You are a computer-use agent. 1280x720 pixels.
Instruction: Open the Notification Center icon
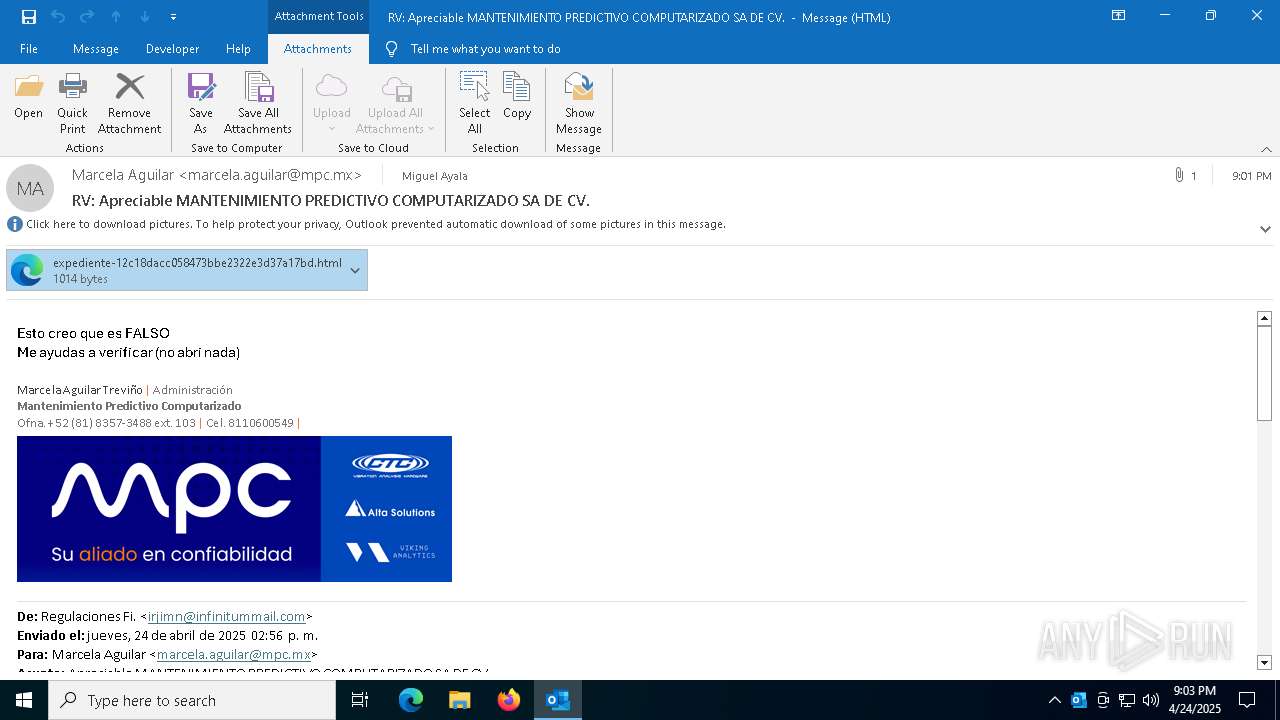tap(1247, 700)
